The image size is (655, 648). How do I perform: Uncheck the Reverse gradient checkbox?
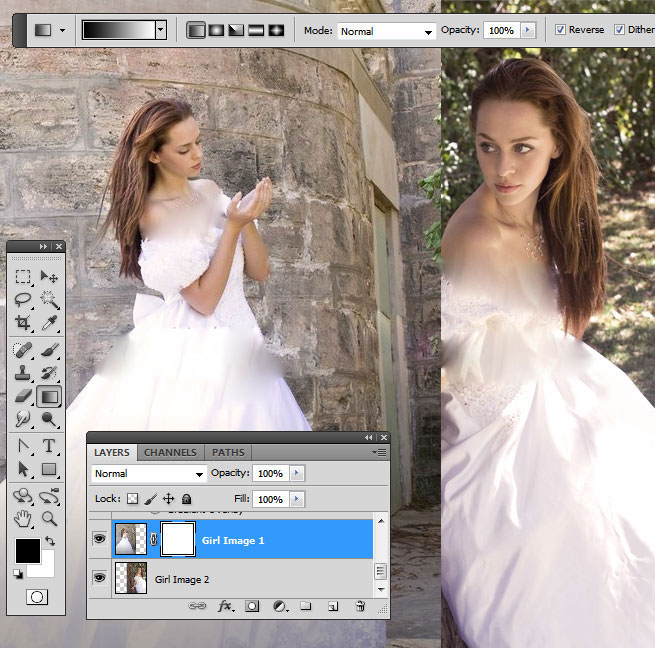(x=559, y=30)
